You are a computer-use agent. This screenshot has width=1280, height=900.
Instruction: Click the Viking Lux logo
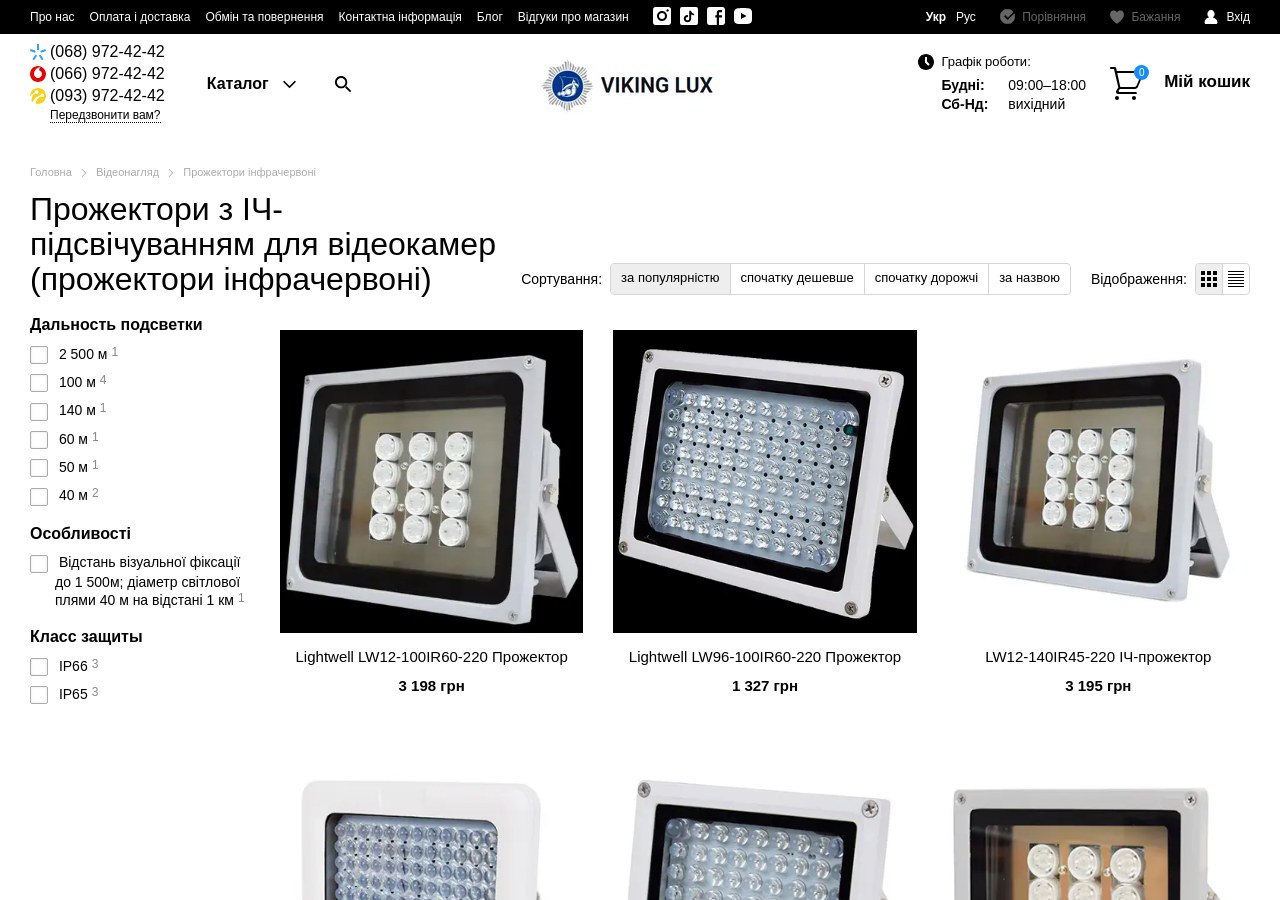tap(628, 85)
